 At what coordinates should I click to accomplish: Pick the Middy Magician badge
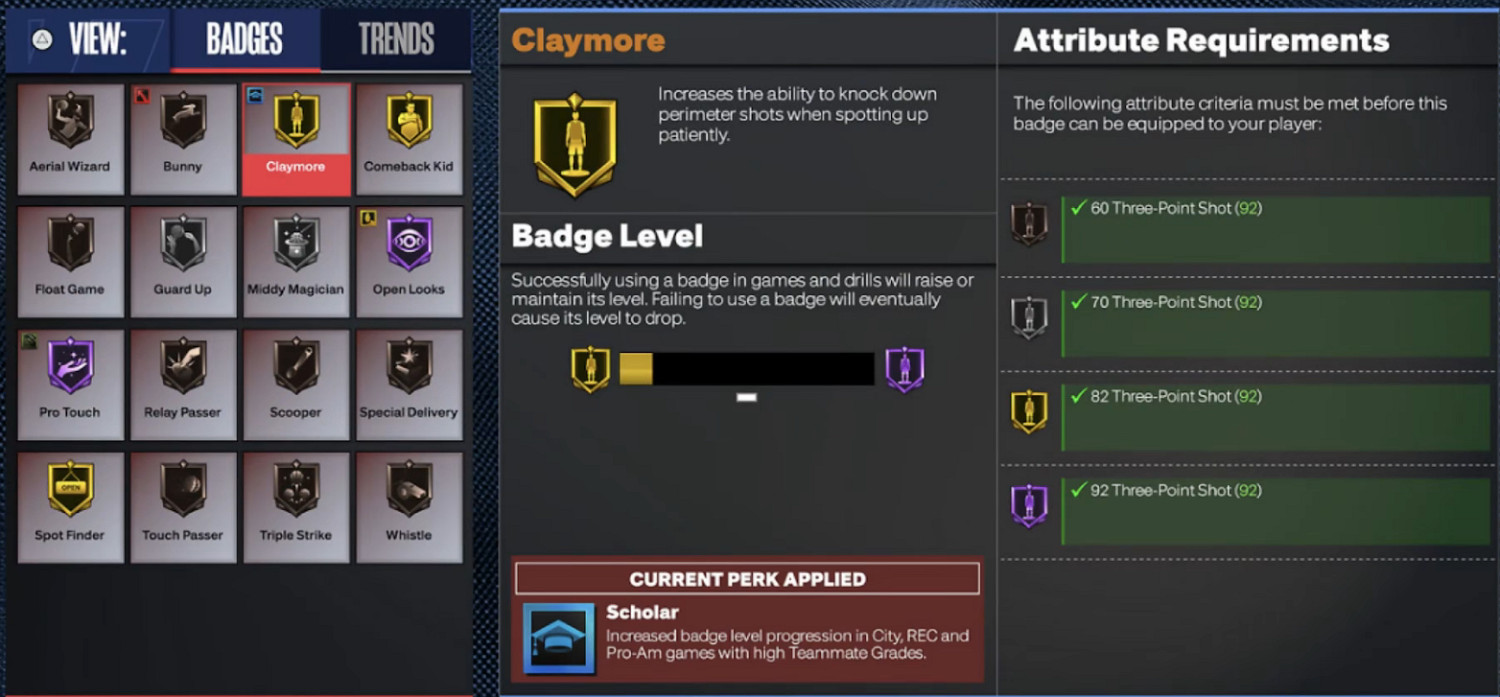coord(296,262)
